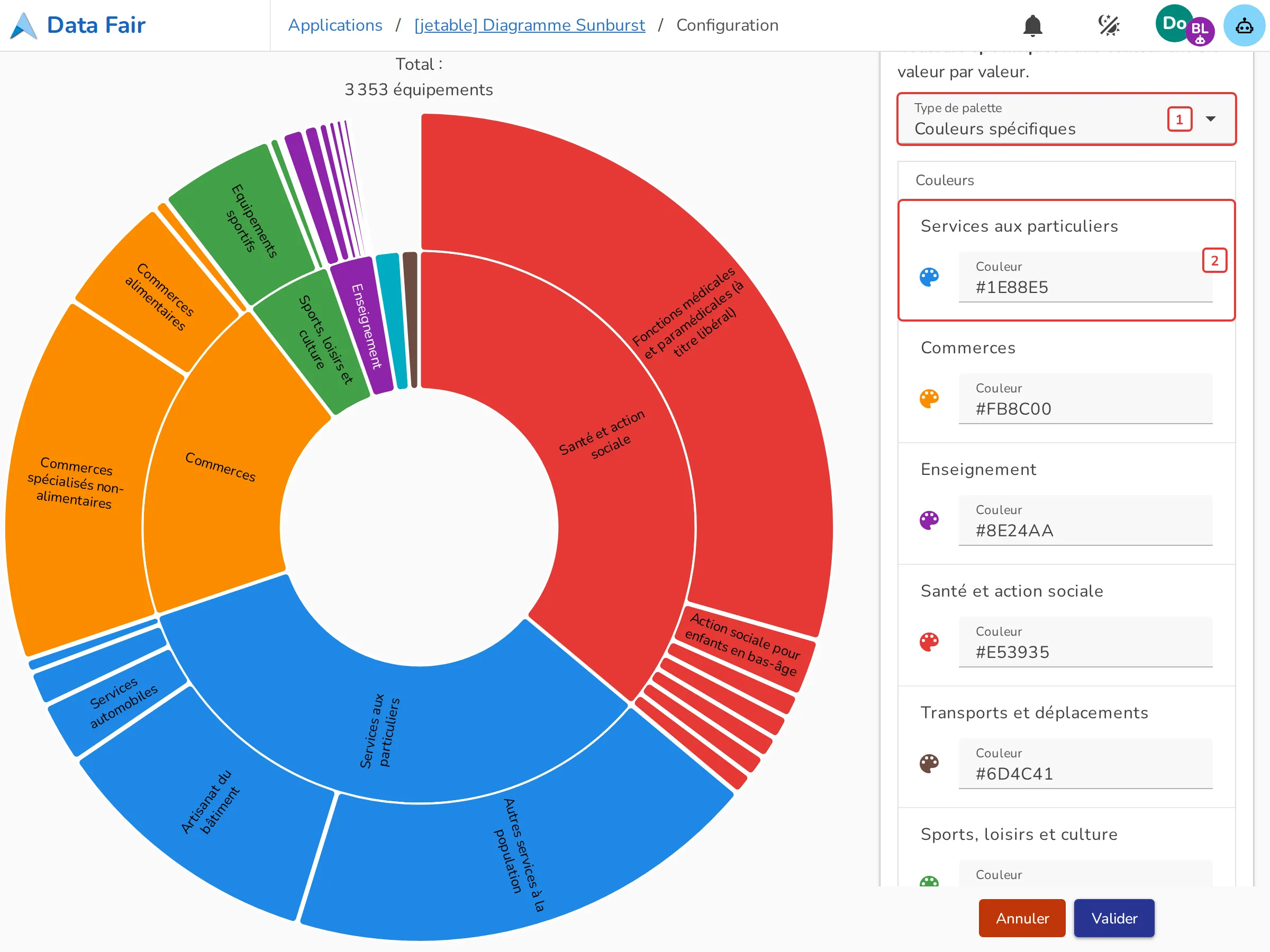This screenshot has width=1270, height=952.
Task: Open orange palette icon for Commerces
Action: tap(929, 399)
